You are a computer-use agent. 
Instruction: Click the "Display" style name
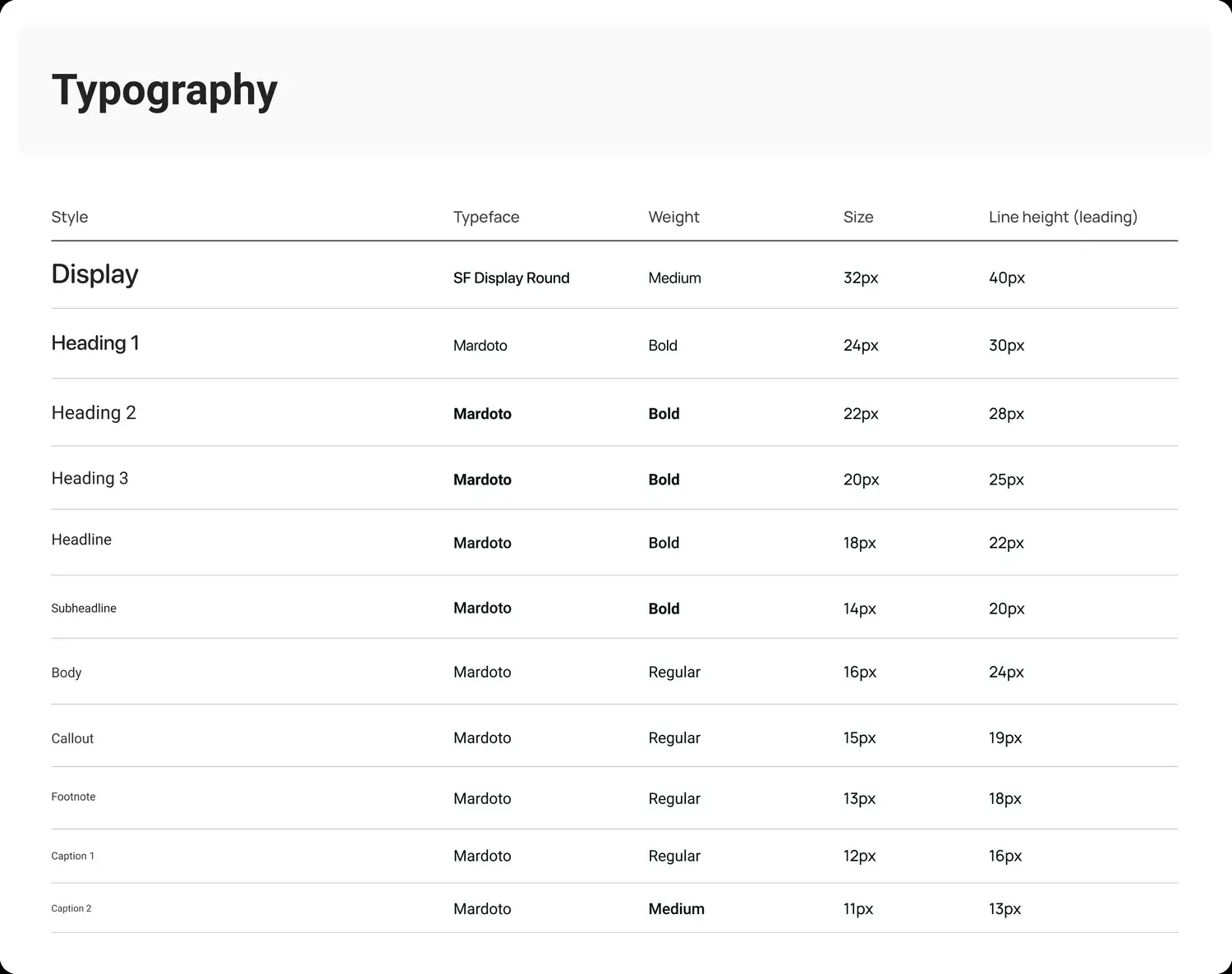pos(94,274)
